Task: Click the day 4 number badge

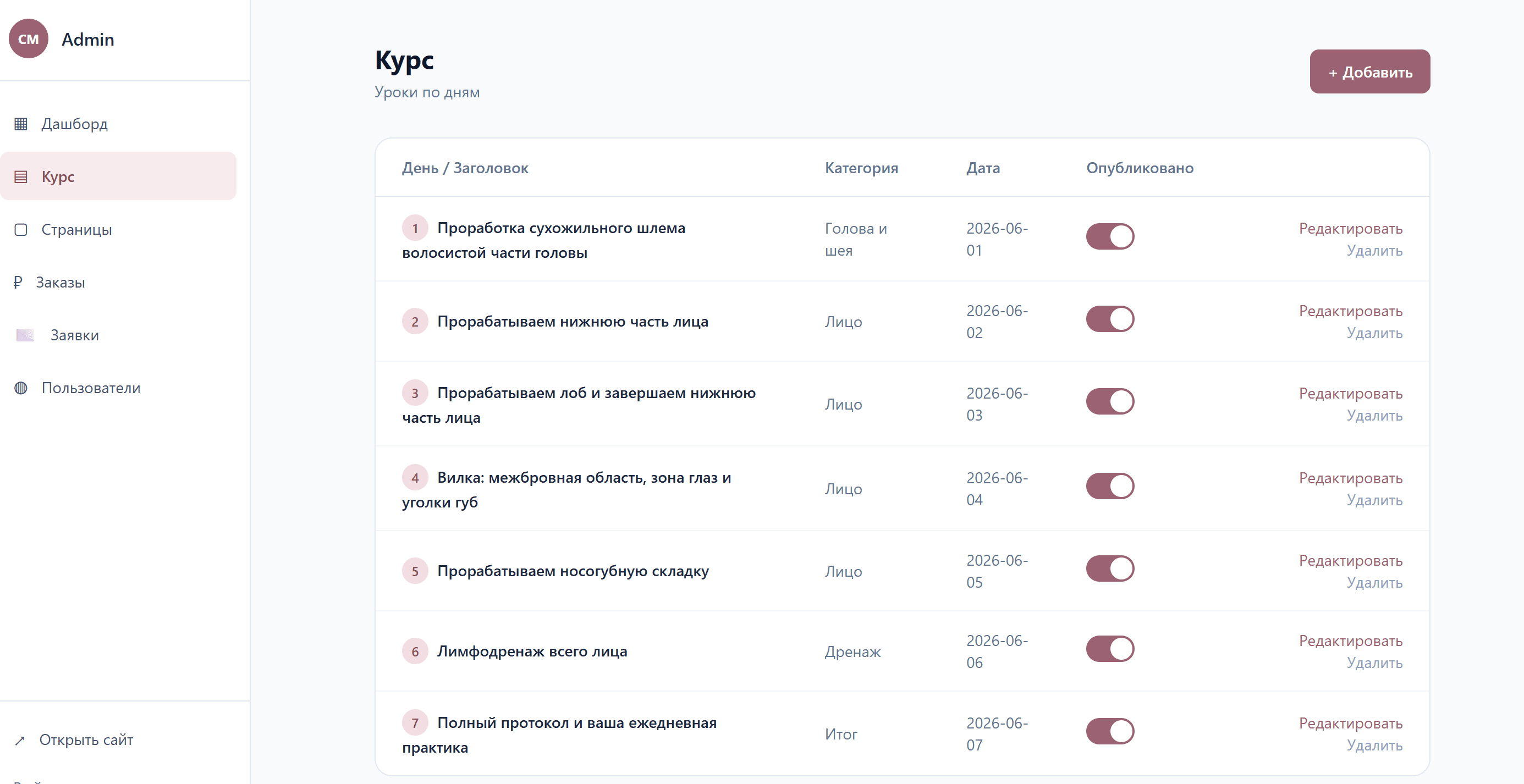Action: pyautogui.click(x=415, y=478)
